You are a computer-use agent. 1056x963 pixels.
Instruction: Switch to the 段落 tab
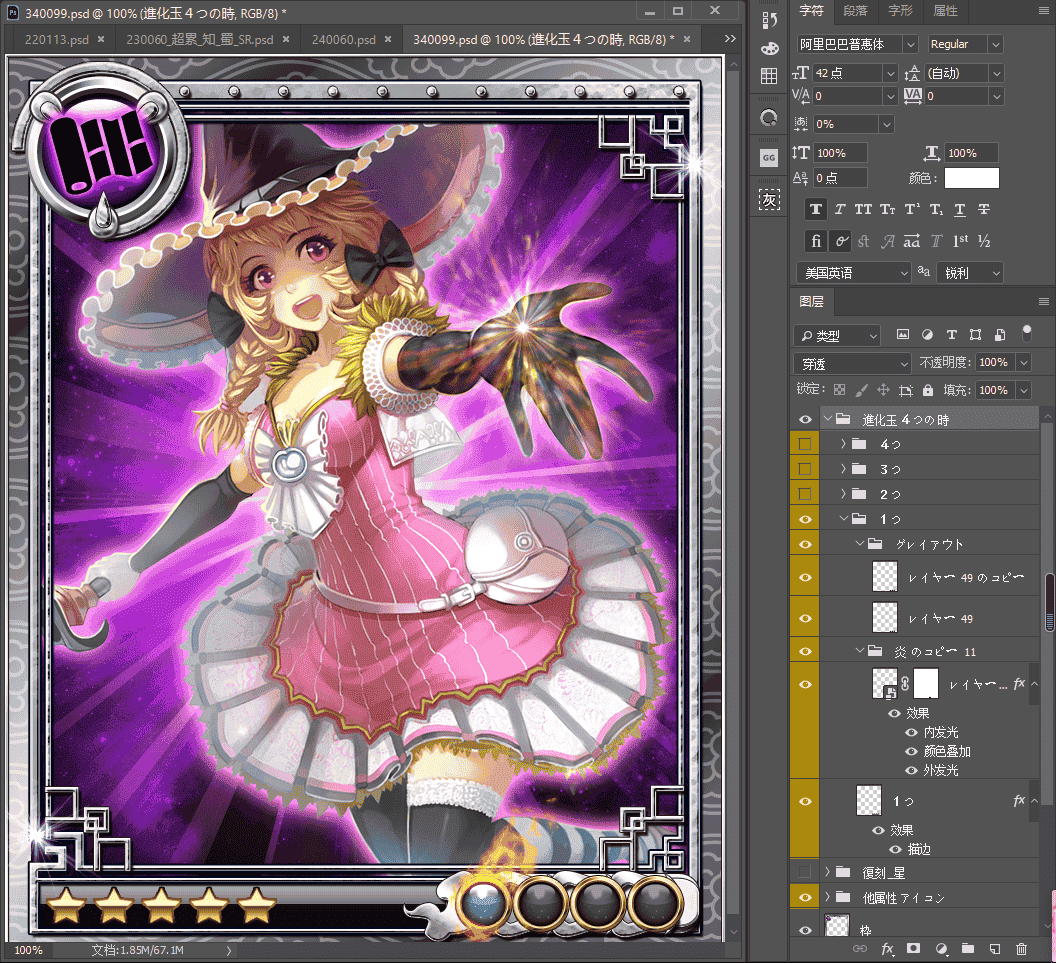[855, 11]
